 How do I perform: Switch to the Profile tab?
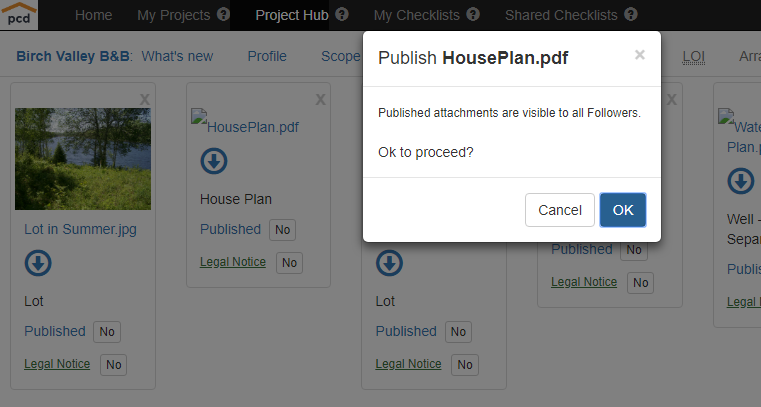click(x=267, y=56)
